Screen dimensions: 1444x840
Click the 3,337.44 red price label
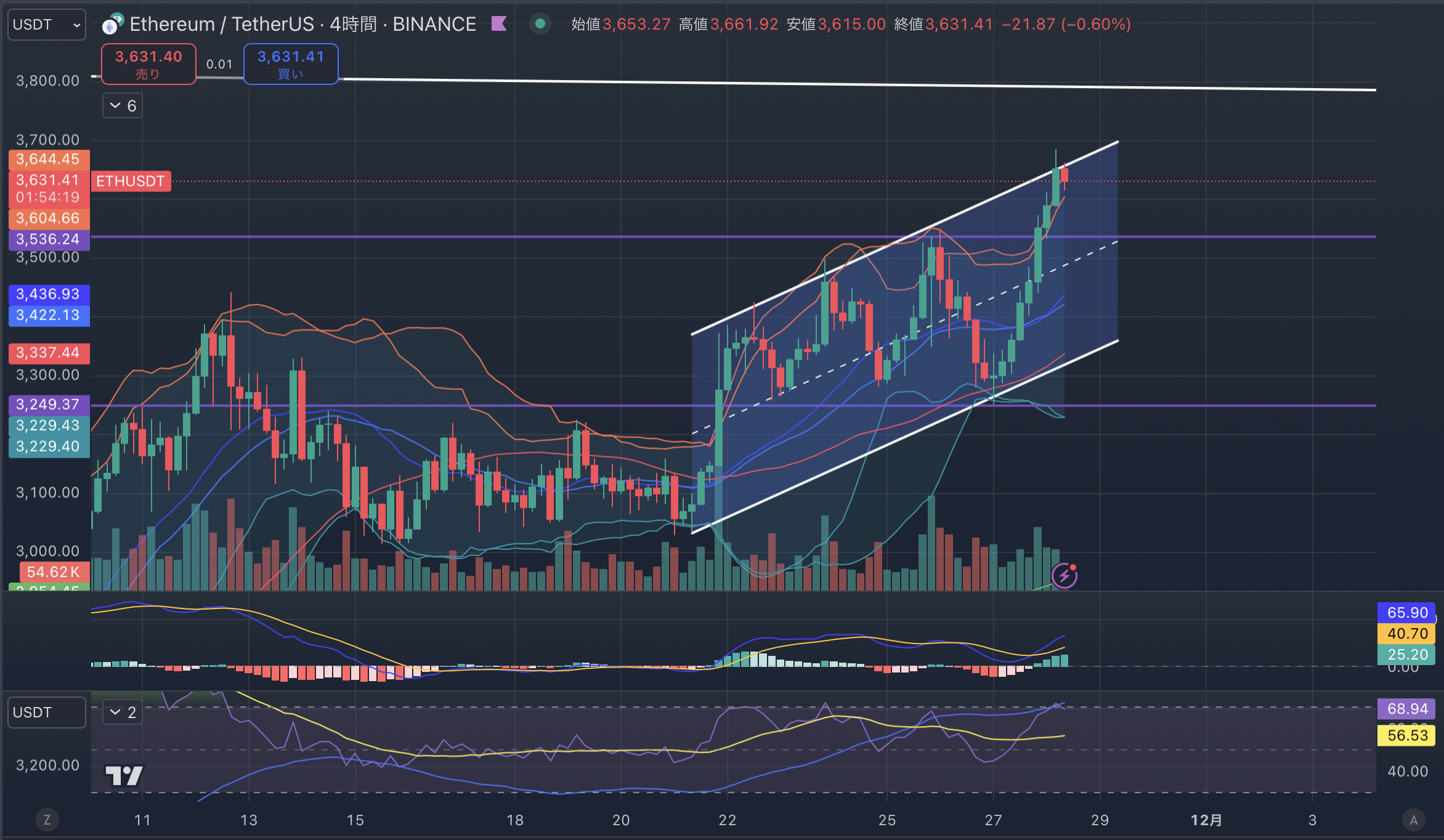pos(49,353)
